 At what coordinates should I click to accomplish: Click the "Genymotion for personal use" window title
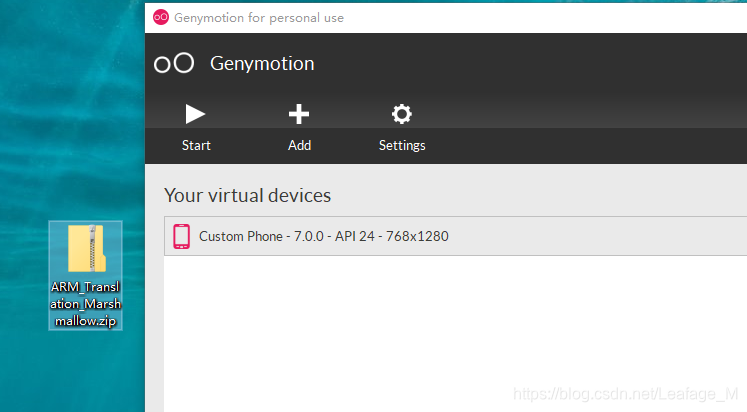[x=259, y=18]
